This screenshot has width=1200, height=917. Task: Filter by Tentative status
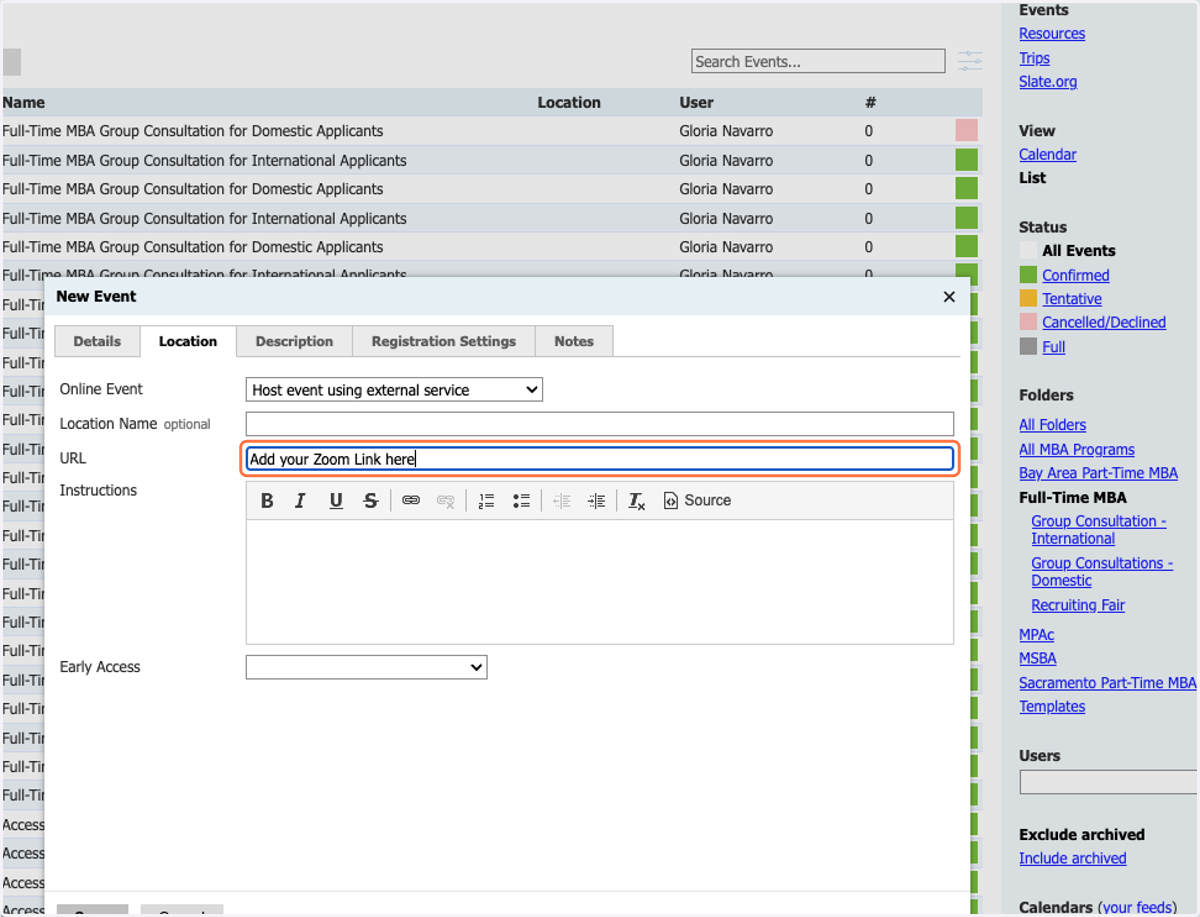tap(1072, 299)
